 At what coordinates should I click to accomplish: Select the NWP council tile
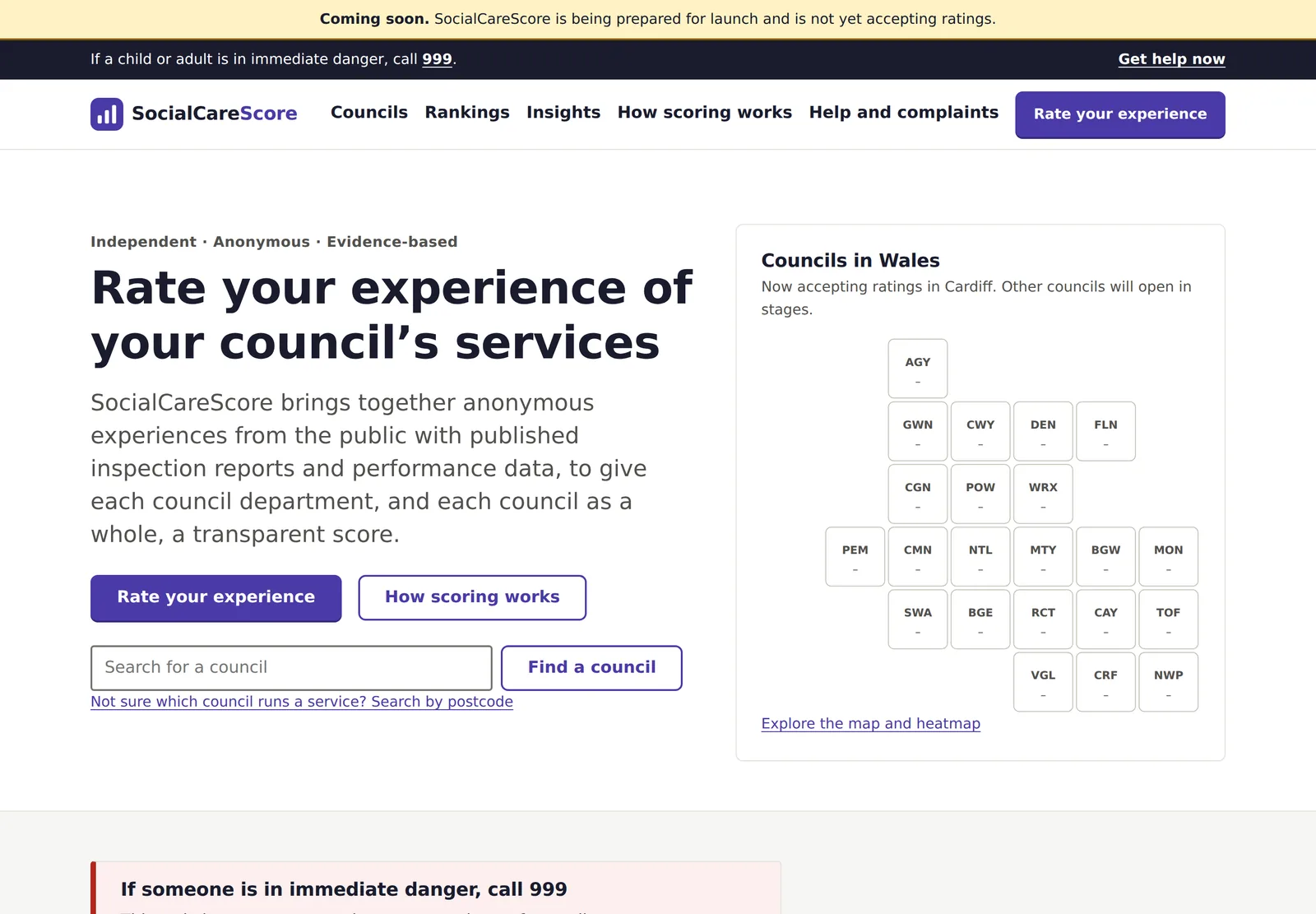click(1169, 682)
